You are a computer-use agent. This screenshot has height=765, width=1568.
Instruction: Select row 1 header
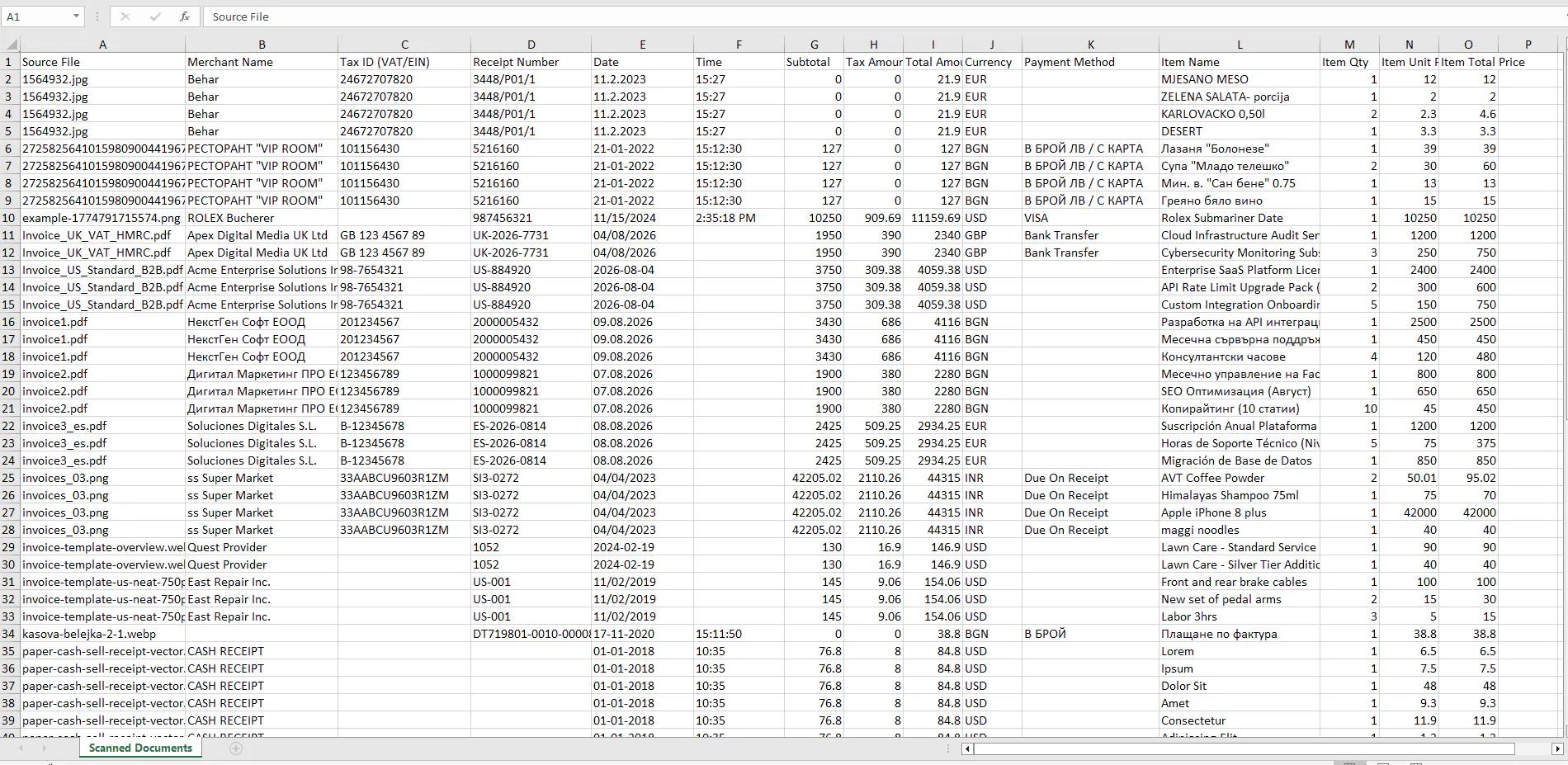click(x=10, y=62)
